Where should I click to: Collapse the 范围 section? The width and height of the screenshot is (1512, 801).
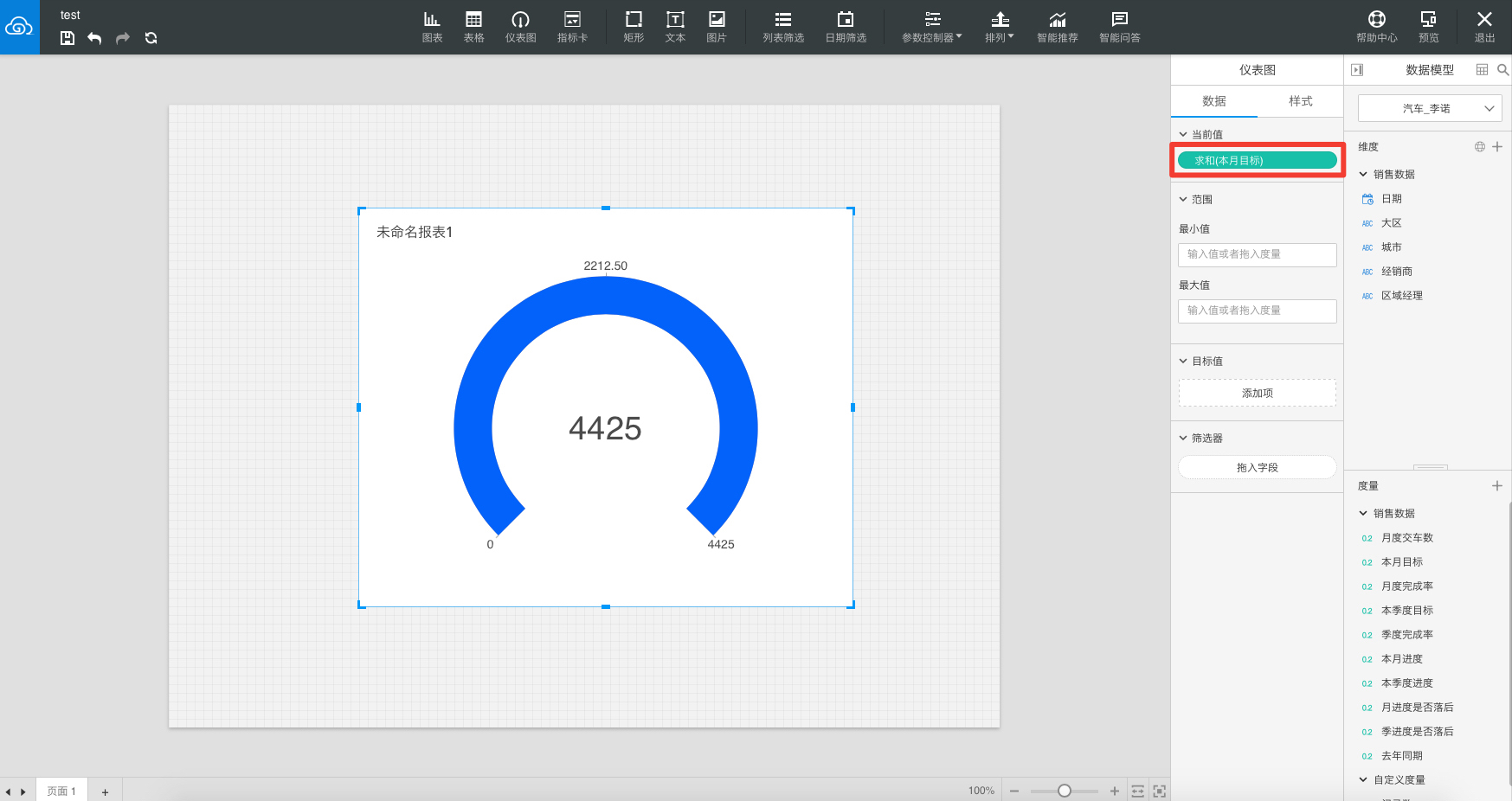click(x=1183, y=199)
